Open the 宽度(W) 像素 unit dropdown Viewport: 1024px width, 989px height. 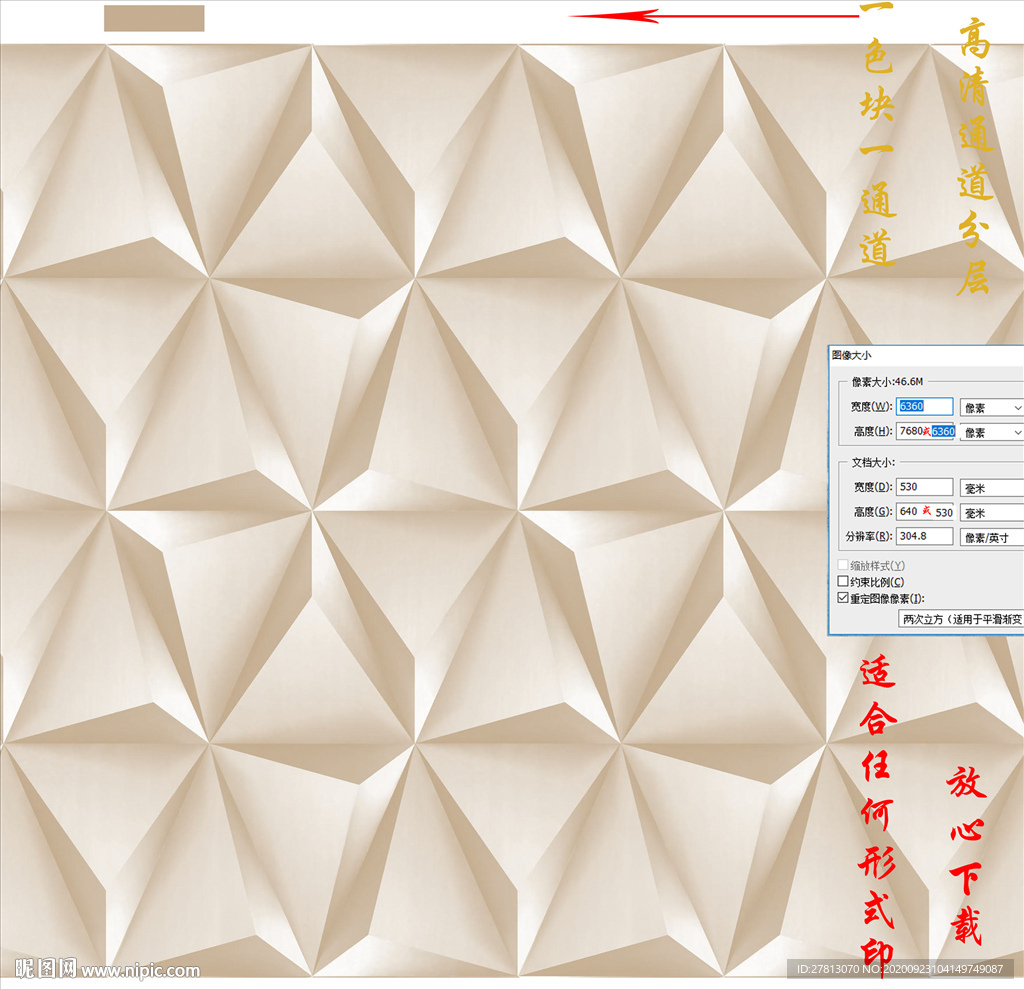pos(991,408)
